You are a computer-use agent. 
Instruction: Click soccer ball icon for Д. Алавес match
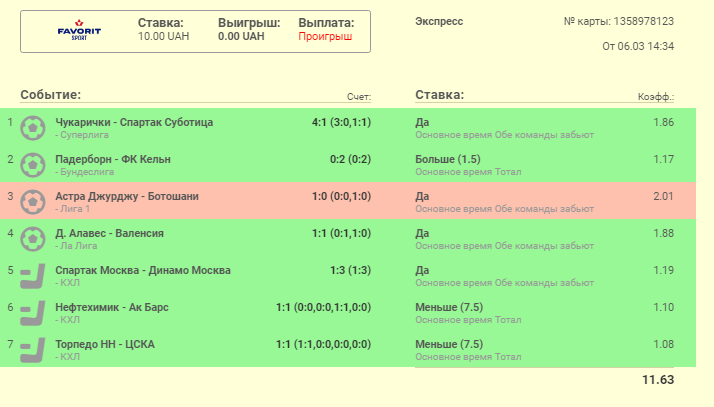33,239
